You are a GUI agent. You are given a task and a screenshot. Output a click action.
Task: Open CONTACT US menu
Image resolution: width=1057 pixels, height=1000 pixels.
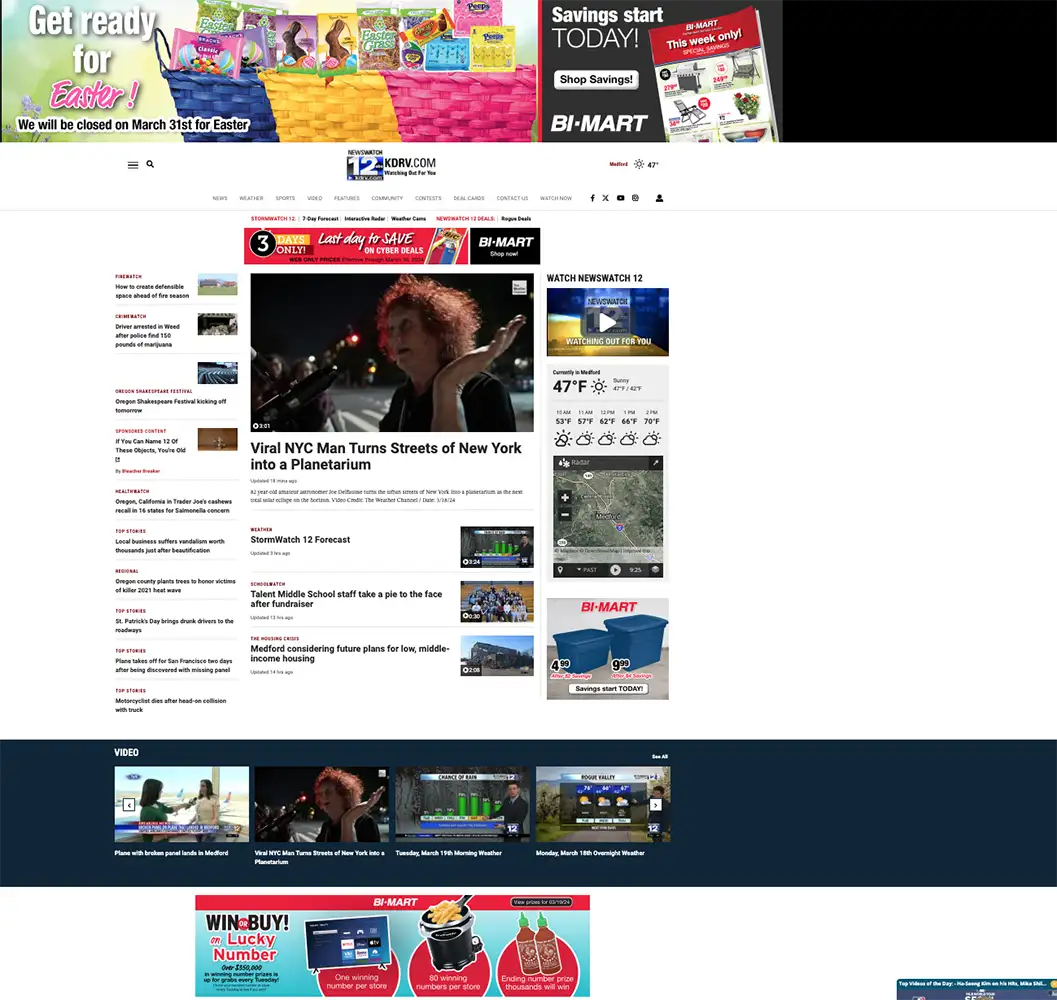(x=512, y=198)
